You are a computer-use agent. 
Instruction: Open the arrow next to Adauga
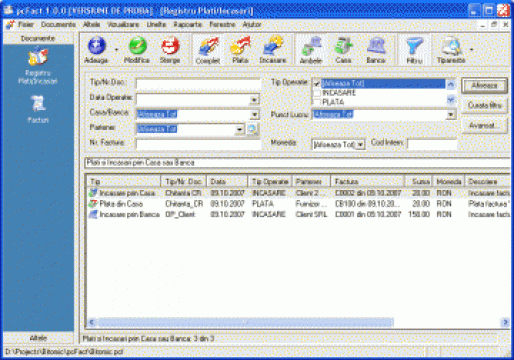(116, 50)
